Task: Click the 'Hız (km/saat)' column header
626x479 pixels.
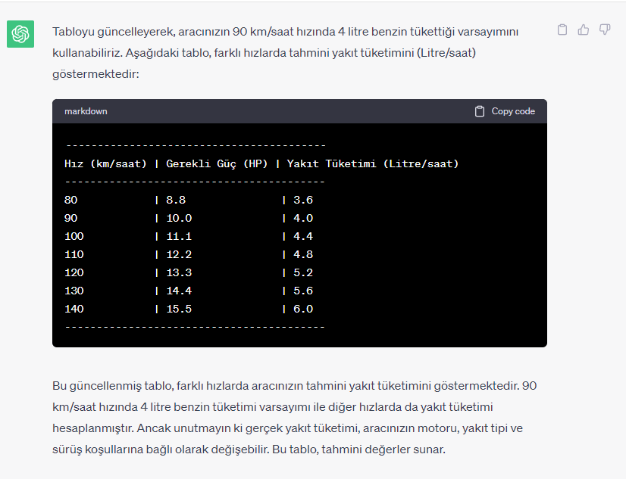Action: point(105,163)
